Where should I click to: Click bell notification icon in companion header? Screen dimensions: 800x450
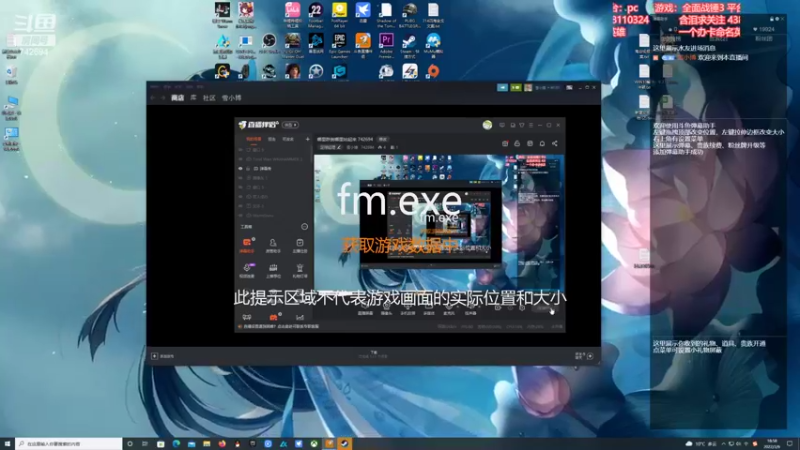[x=542, y=144]
